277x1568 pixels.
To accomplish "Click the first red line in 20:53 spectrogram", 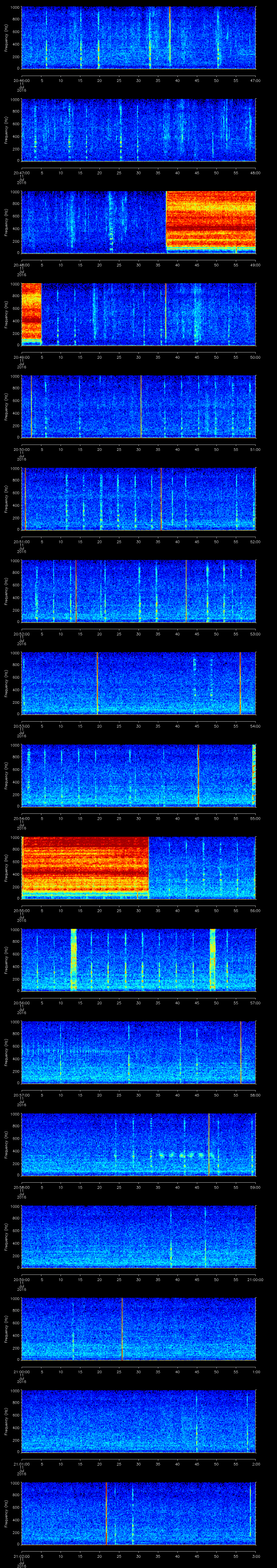I will [97, 682].
